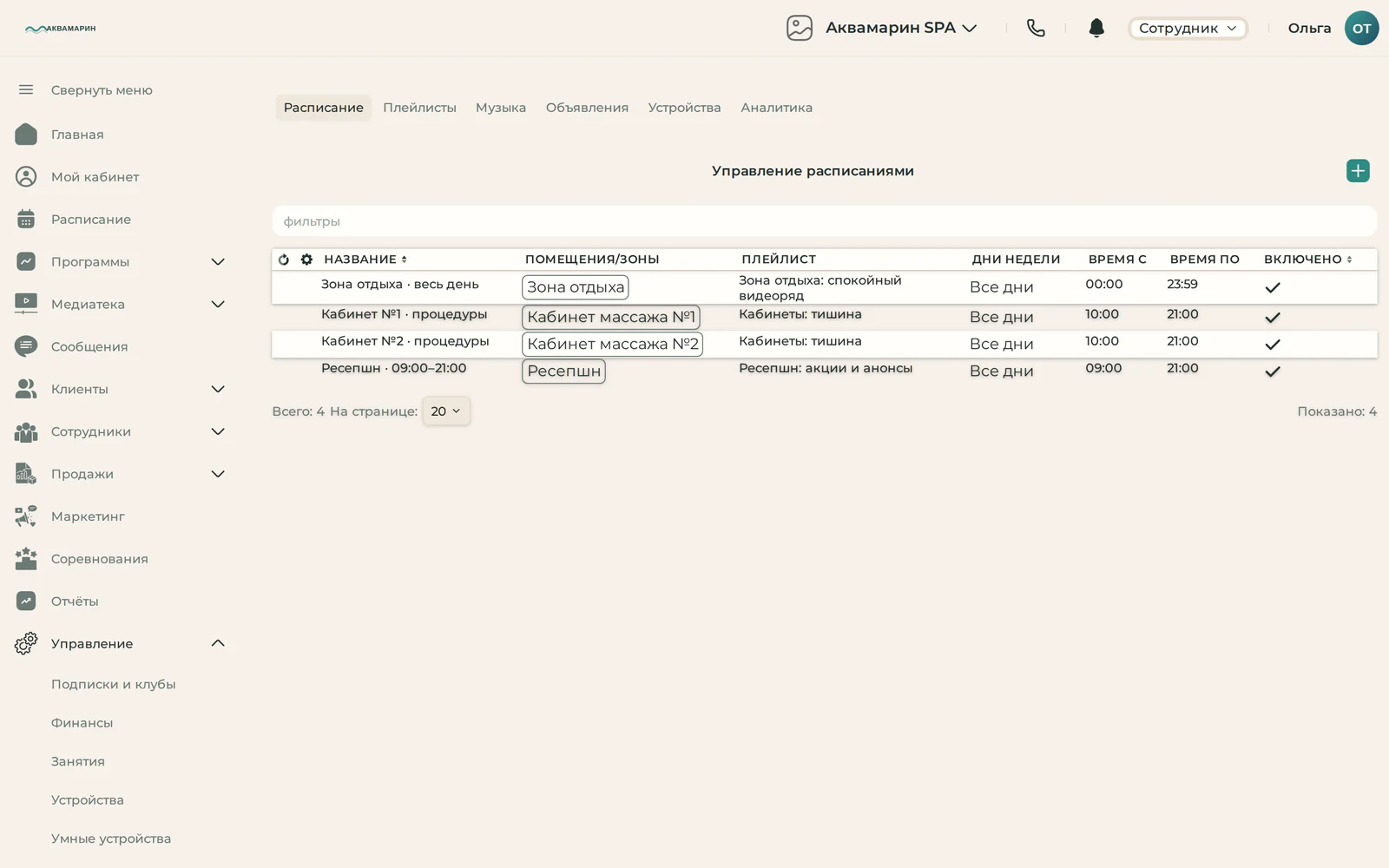Collapse the Управление menu chevron

click(x=218, y=643)
